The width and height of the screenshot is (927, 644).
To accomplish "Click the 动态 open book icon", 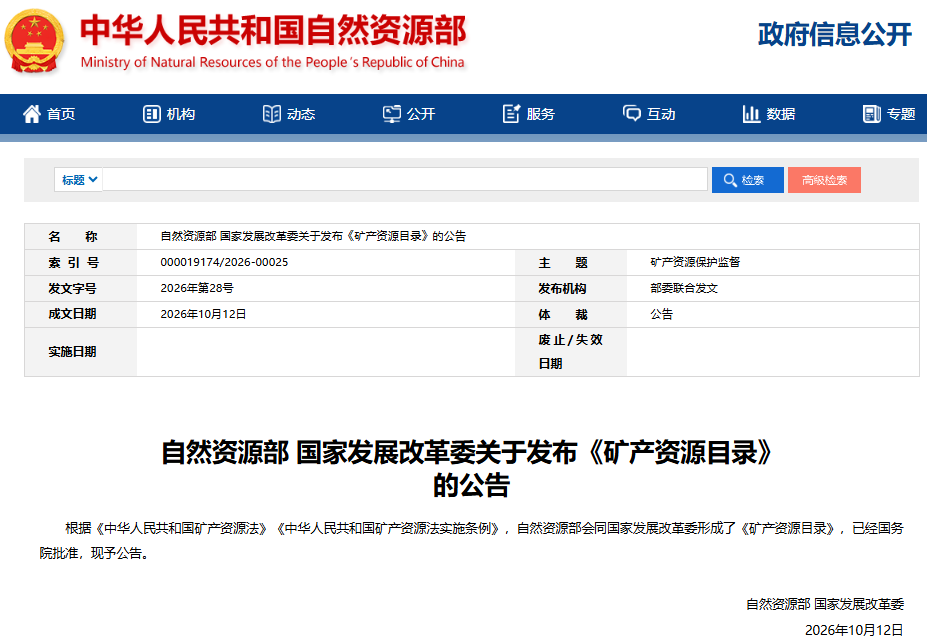I will tap(272, 114).
